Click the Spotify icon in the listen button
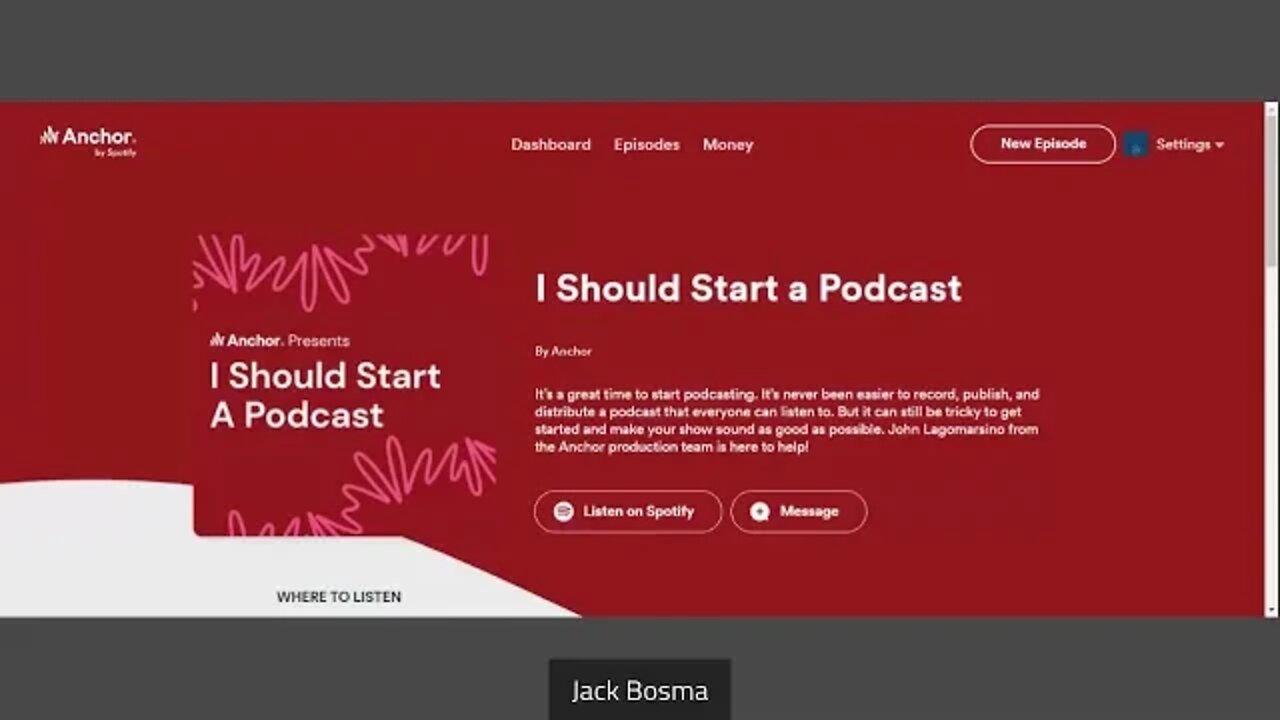 pos(564,511)
